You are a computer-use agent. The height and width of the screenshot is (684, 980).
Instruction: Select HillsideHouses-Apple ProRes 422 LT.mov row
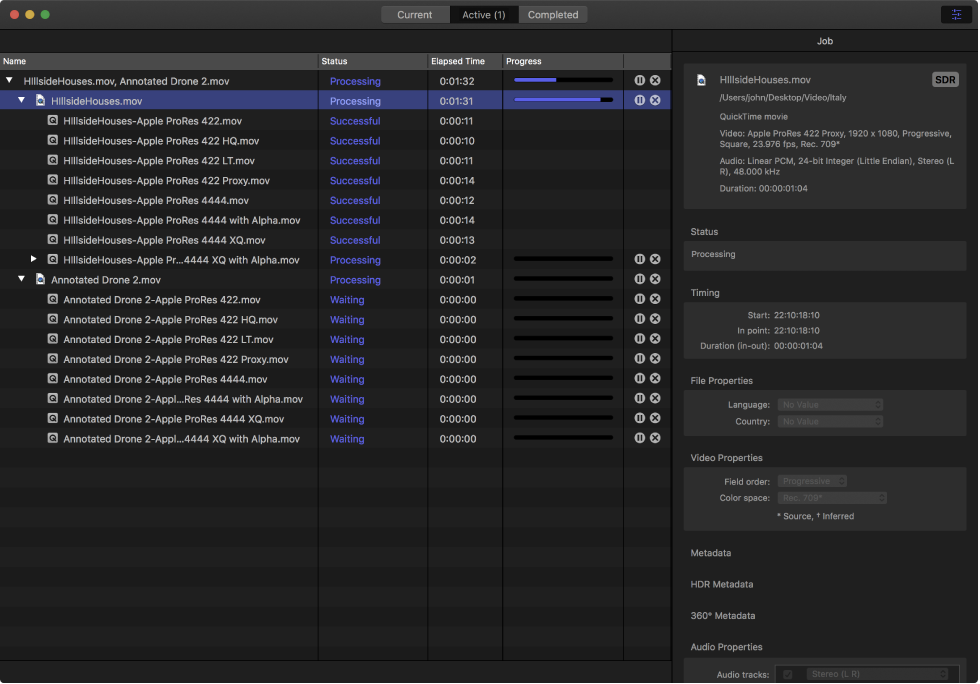[x=158, y=160]
